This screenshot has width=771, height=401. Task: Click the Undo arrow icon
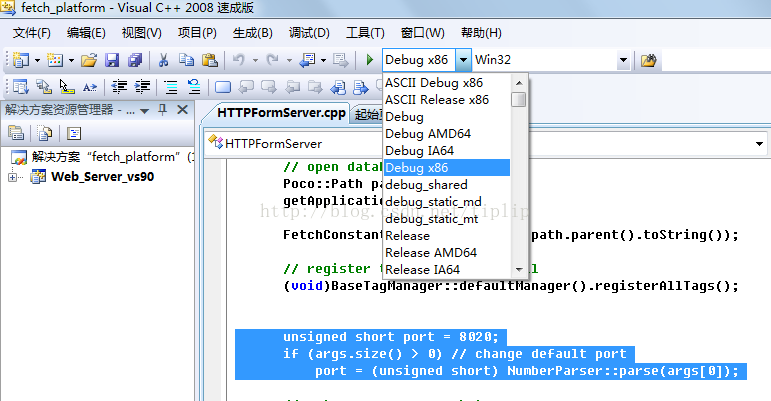click(x=239, y=60)
